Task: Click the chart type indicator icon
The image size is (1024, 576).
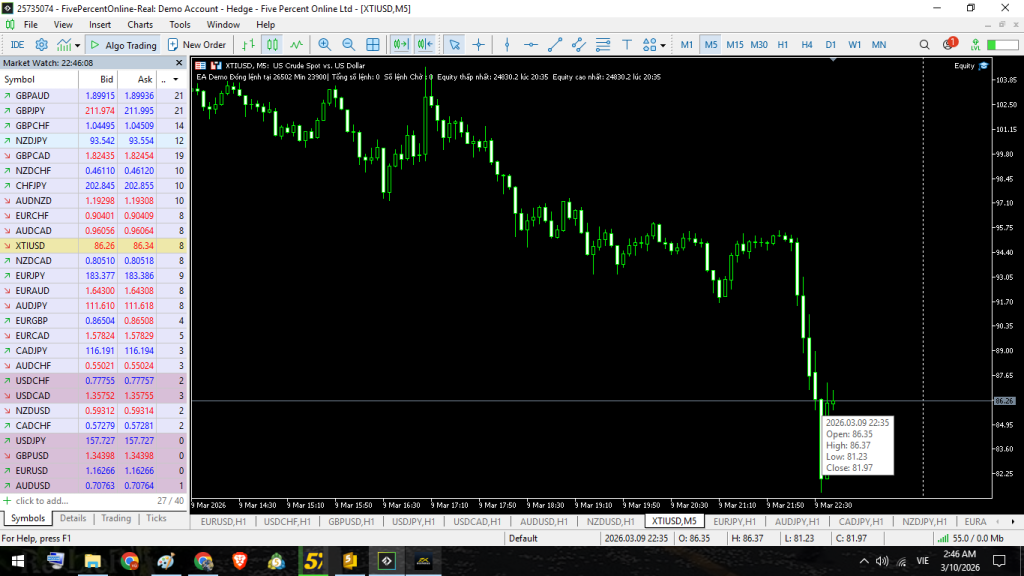Action: (x=63, y=44)
